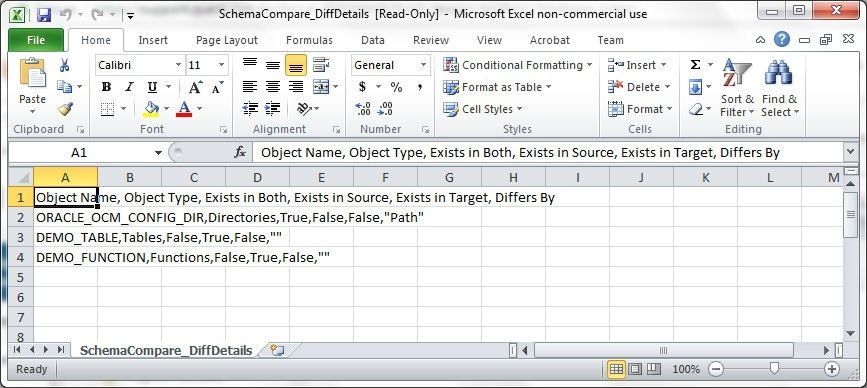Toggle Italic formatting
Viewport: 867px width, 388px height.
129,87
